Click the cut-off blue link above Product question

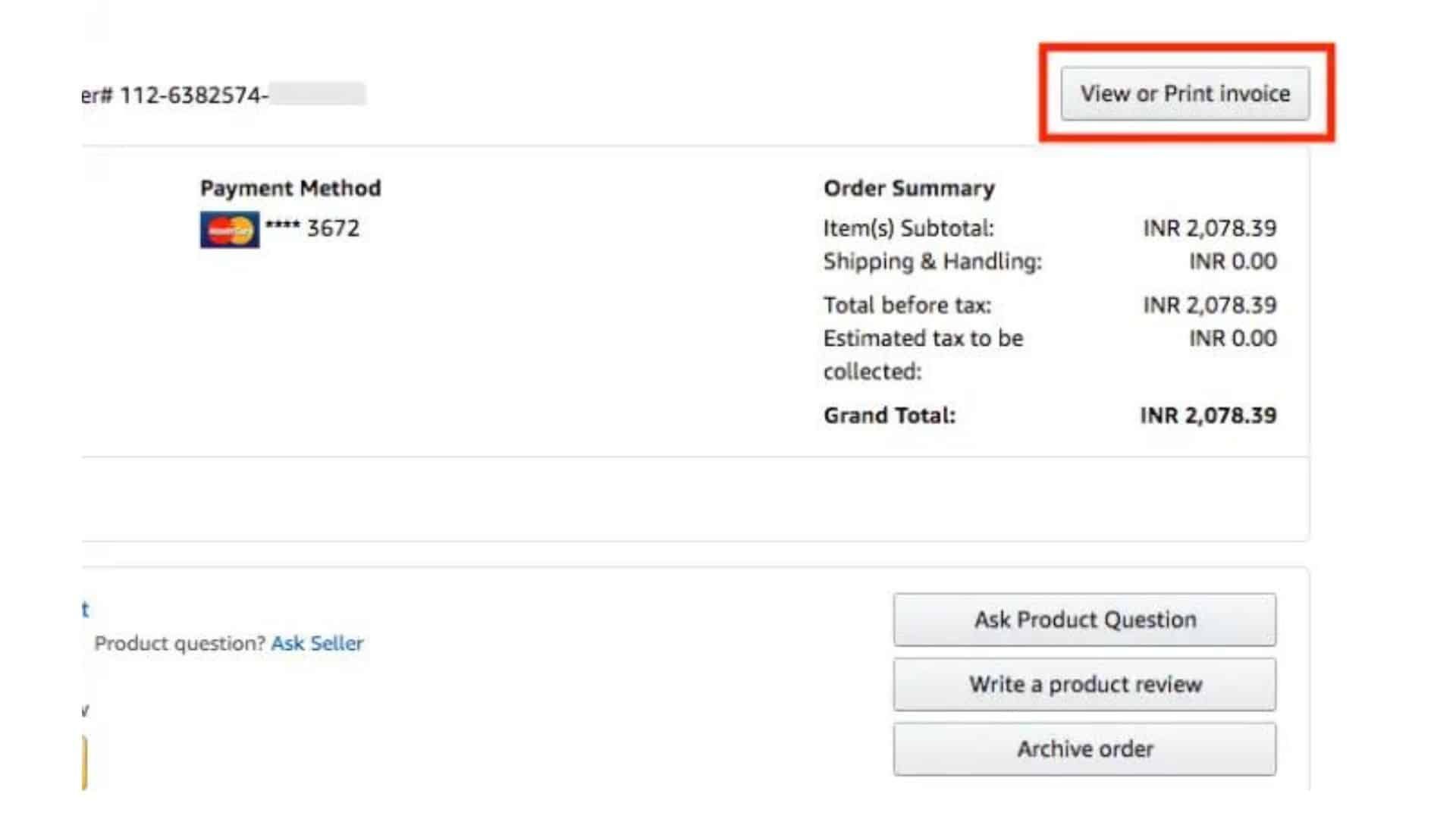(x=85, y=609)
